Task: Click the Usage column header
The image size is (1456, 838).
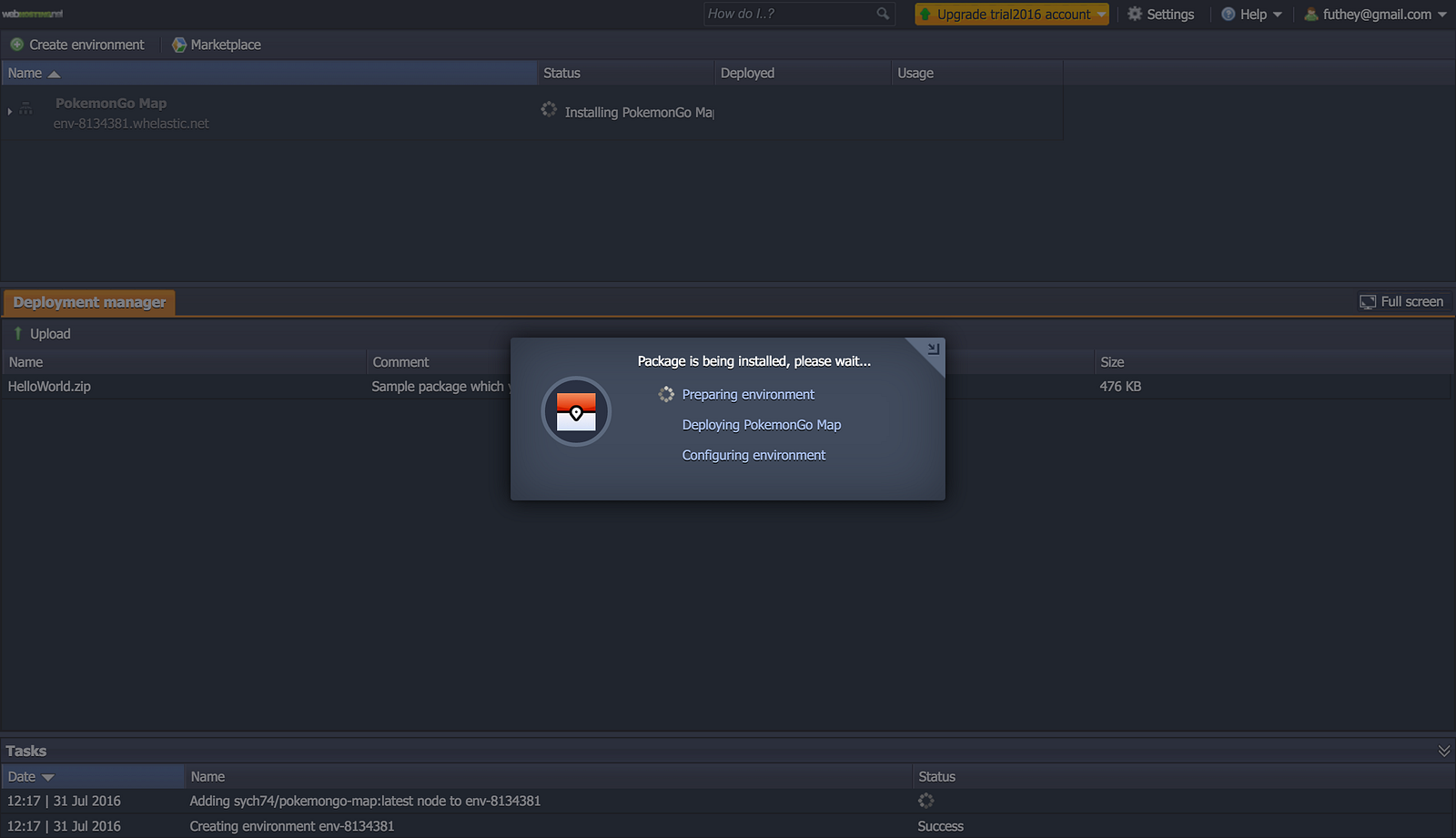Action: [977, 73]
